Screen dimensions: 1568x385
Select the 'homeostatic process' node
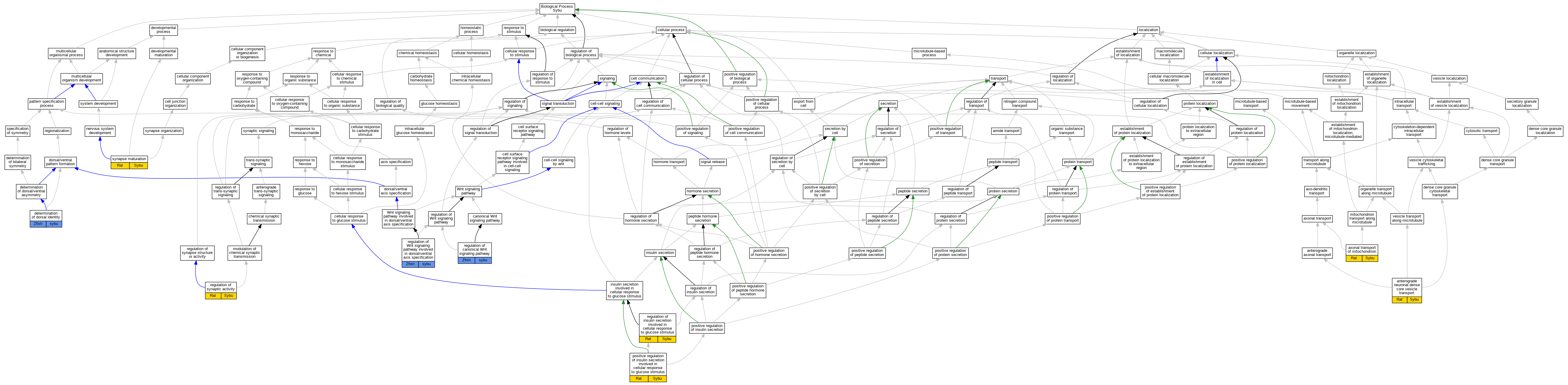(471, 29)
